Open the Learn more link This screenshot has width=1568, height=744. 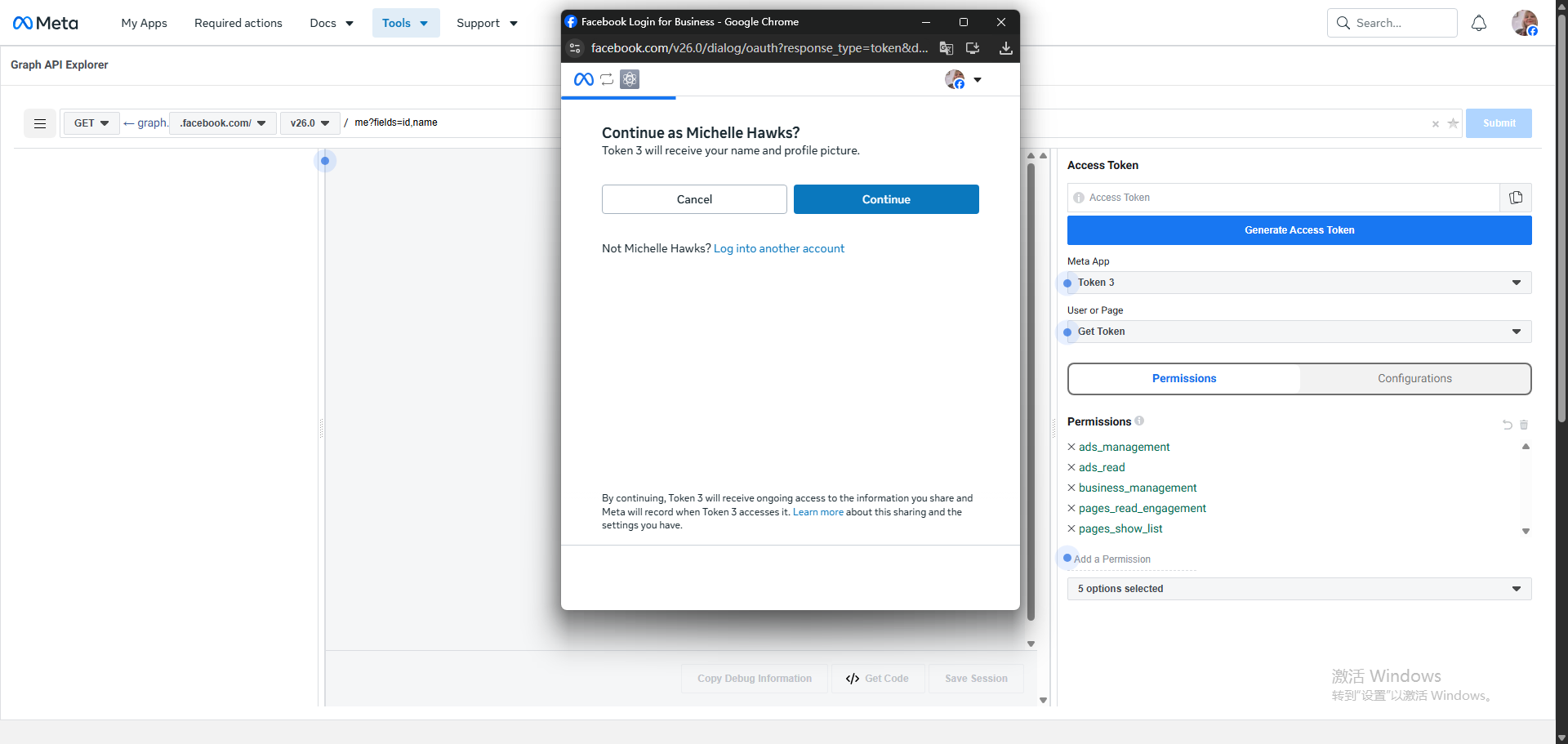(818, 512)
